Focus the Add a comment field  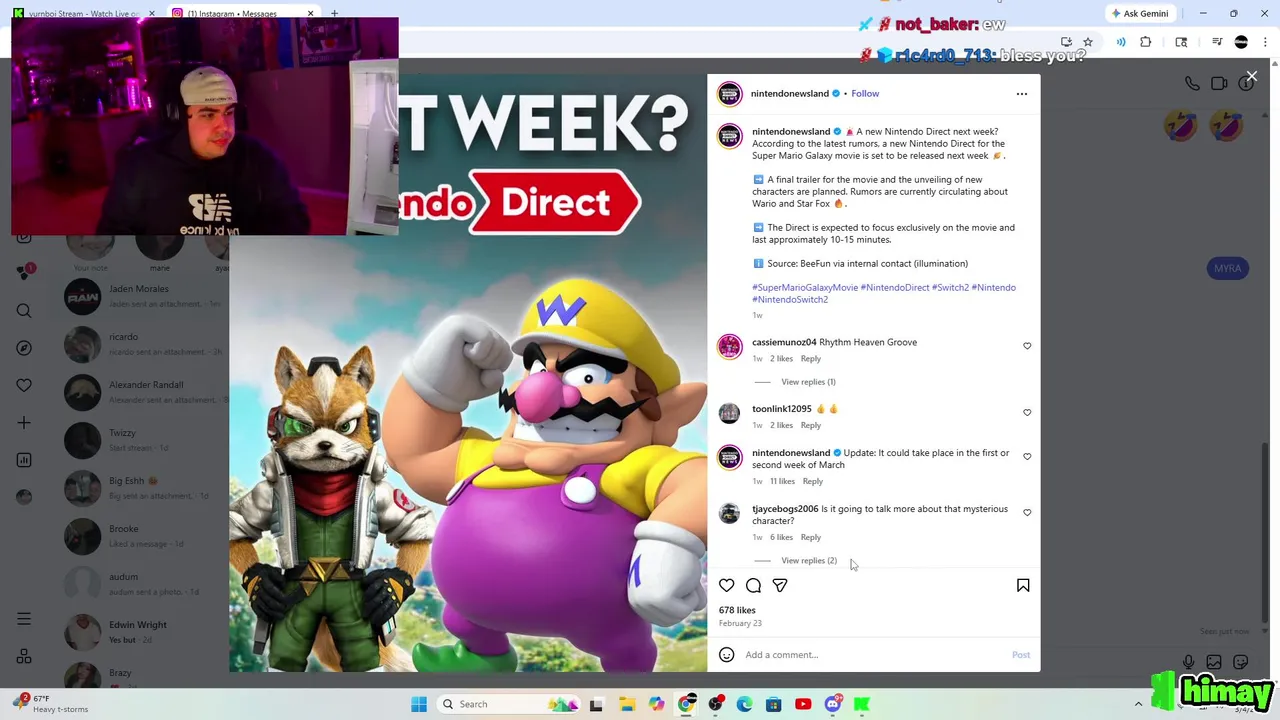point(875,655)
